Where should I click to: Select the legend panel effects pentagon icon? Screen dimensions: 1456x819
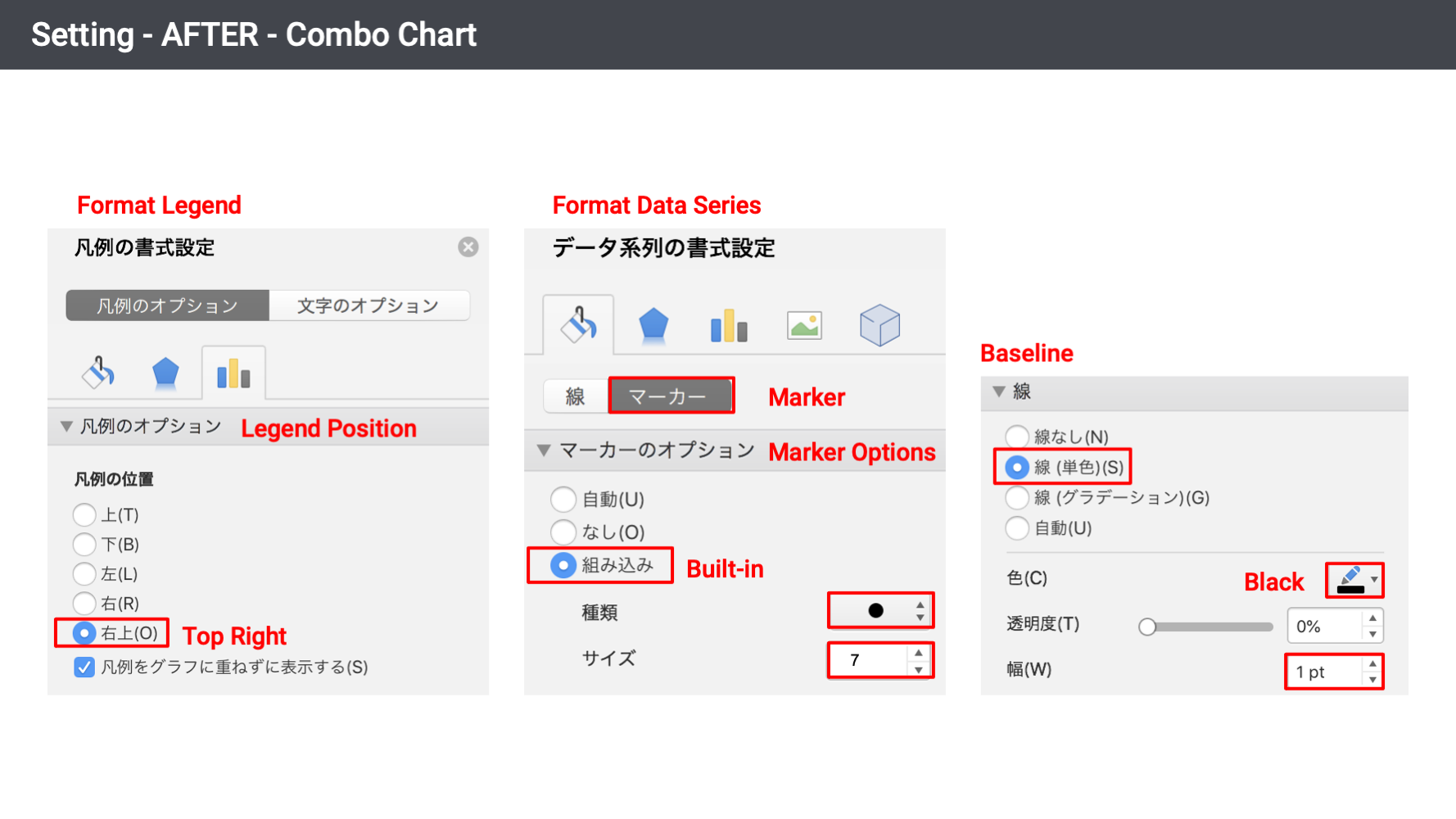[x=165, y=373]
